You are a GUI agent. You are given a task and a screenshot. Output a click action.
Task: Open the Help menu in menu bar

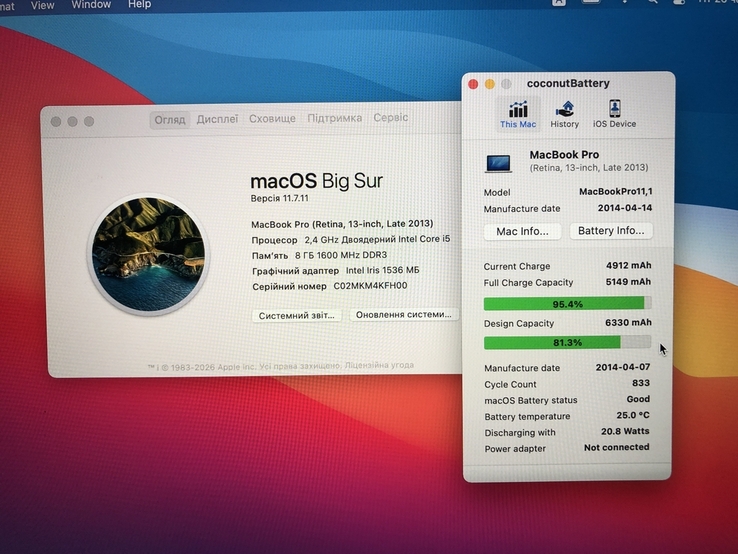pos(139,5)
